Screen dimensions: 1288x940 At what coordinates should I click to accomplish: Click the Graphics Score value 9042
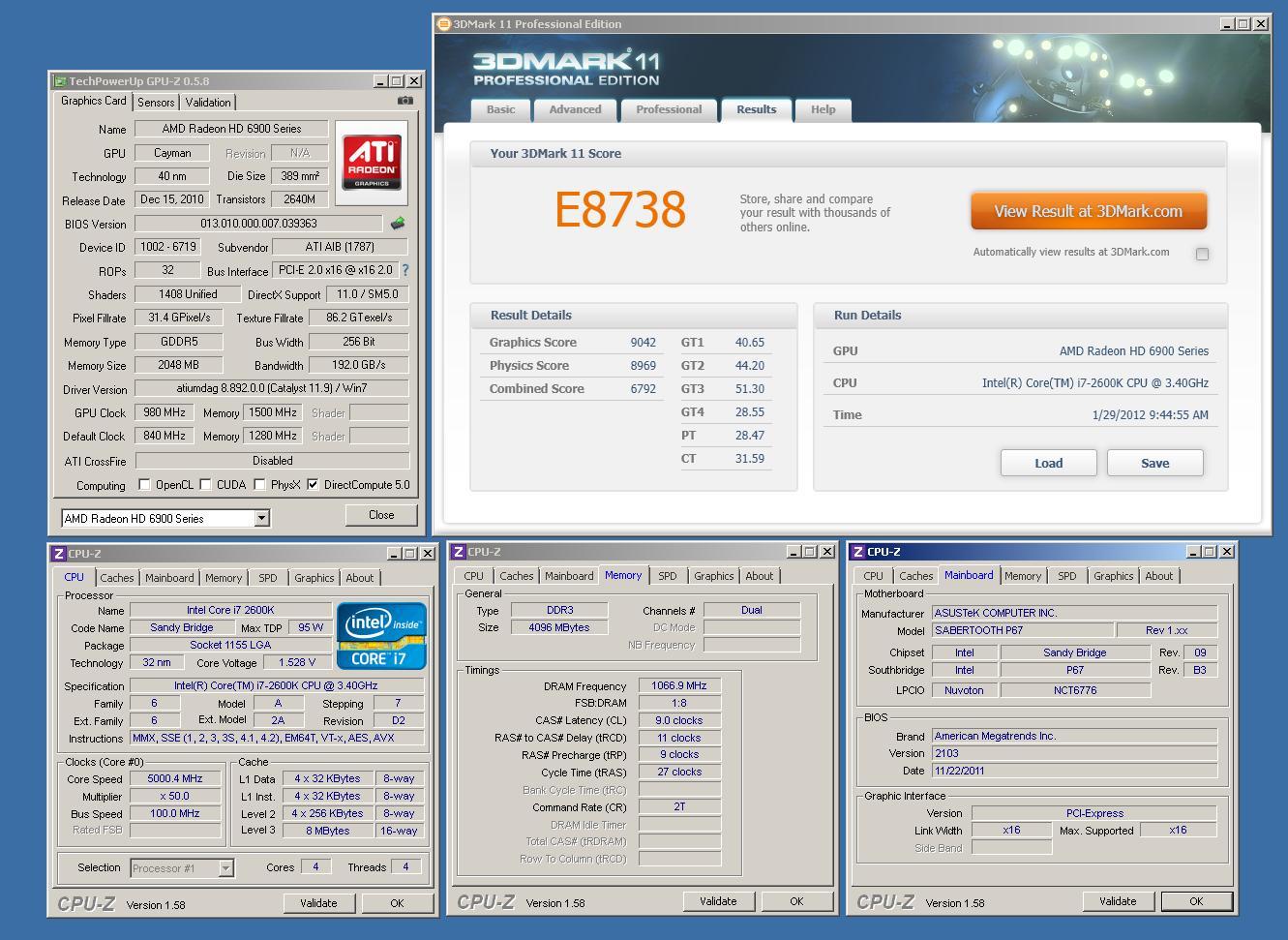(644, 343)
